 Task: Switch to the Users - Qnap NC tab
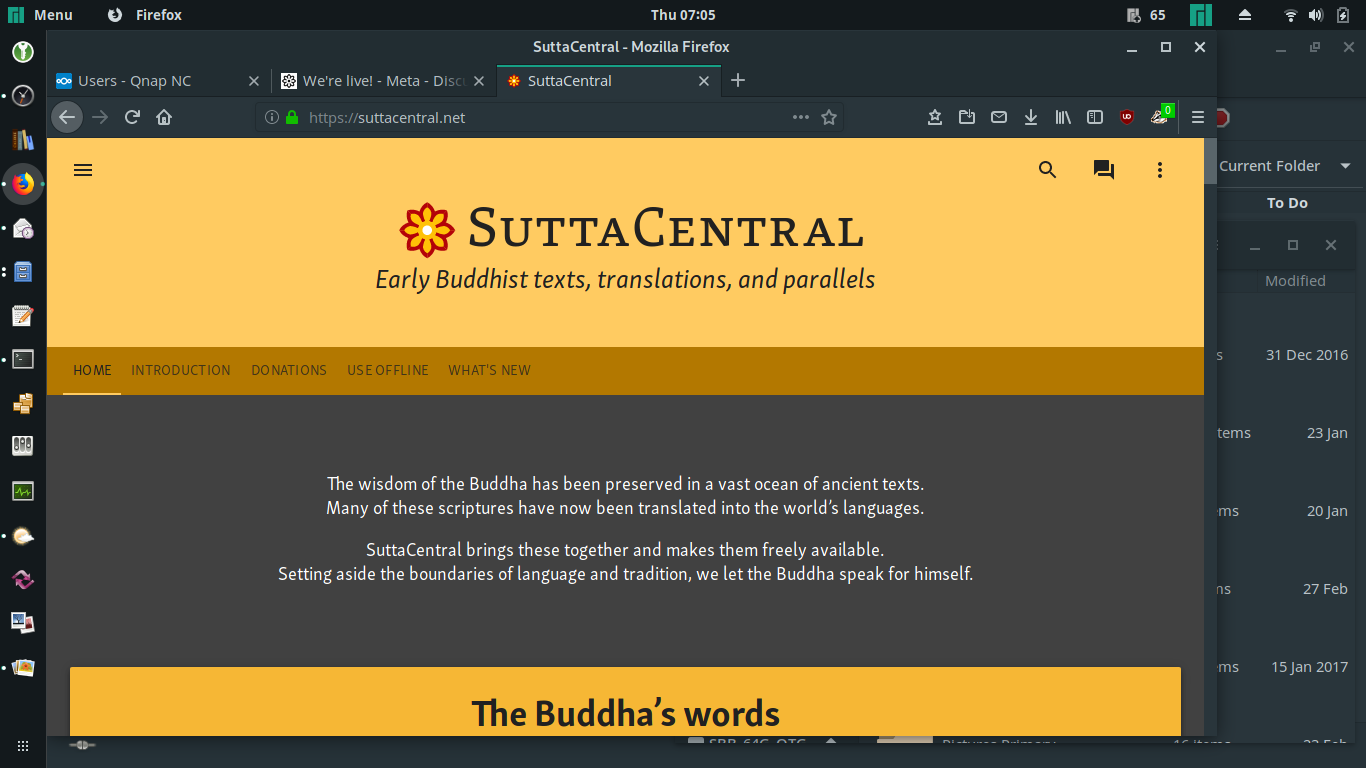coord(159,81)
